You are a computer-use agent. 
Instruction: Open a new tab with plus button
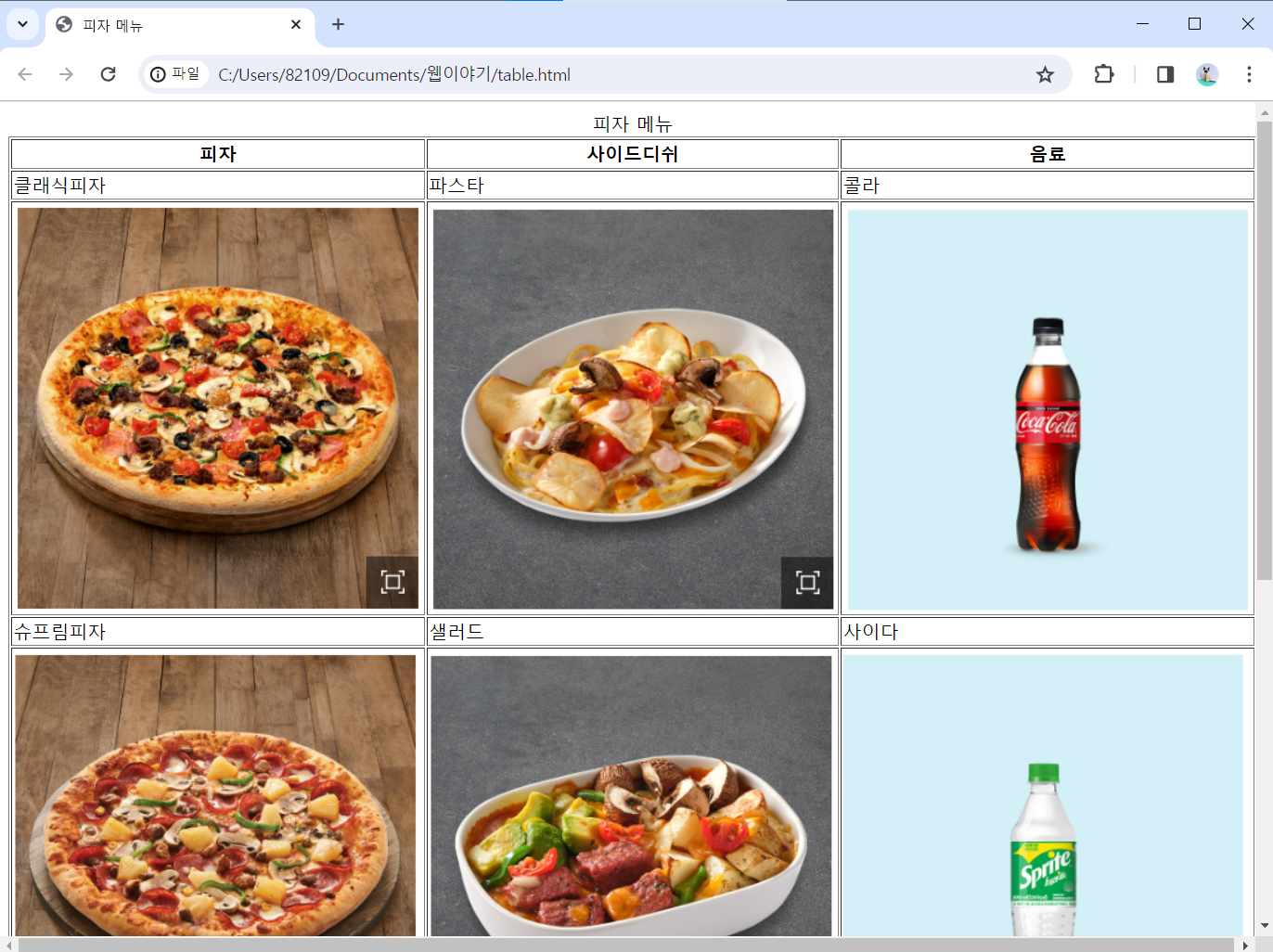(x=338, y=24)
